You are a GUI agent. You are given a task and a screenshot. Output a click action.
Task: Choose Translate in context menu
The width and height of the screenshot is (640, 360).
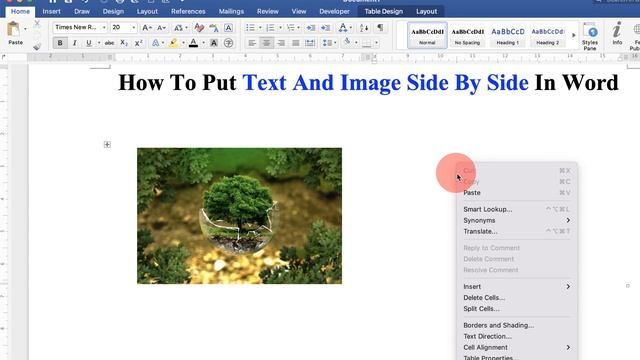(x=517, y=231)
